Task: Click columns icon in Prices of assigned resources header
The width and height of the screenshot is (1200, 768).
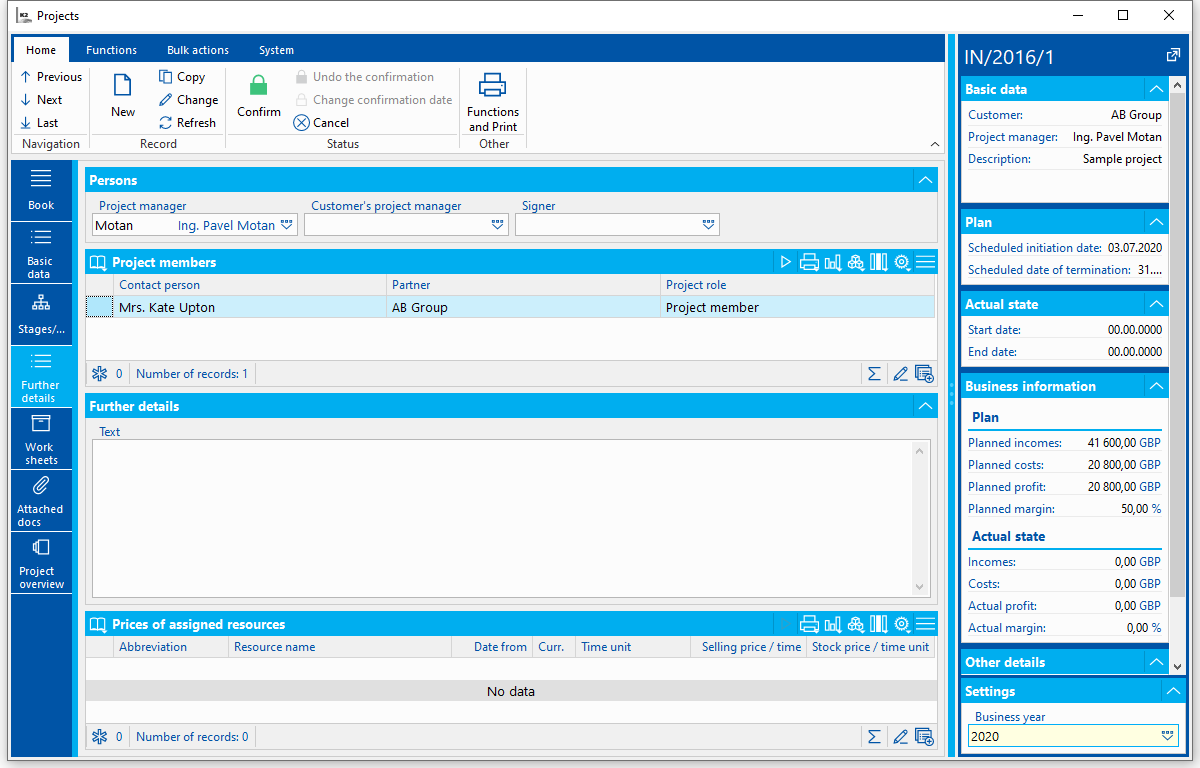Action: coord(879,624)
